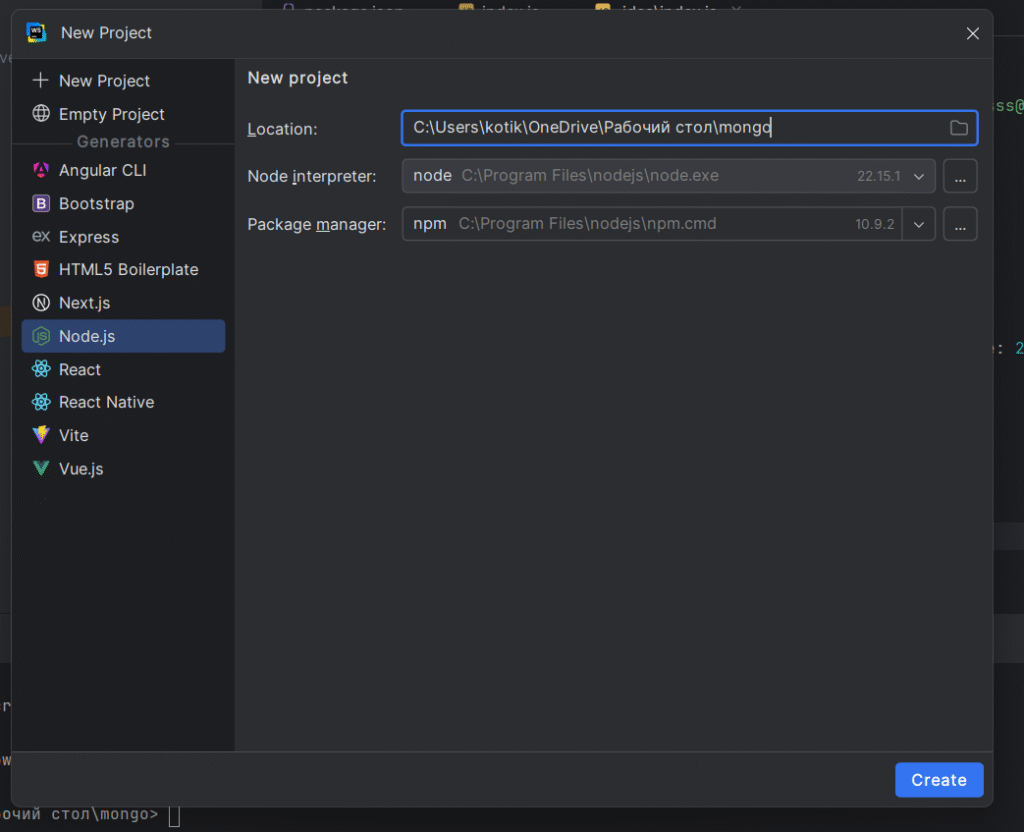
Task: Choose the HTML5 Boilerplate generator
Action: point(123,270)
